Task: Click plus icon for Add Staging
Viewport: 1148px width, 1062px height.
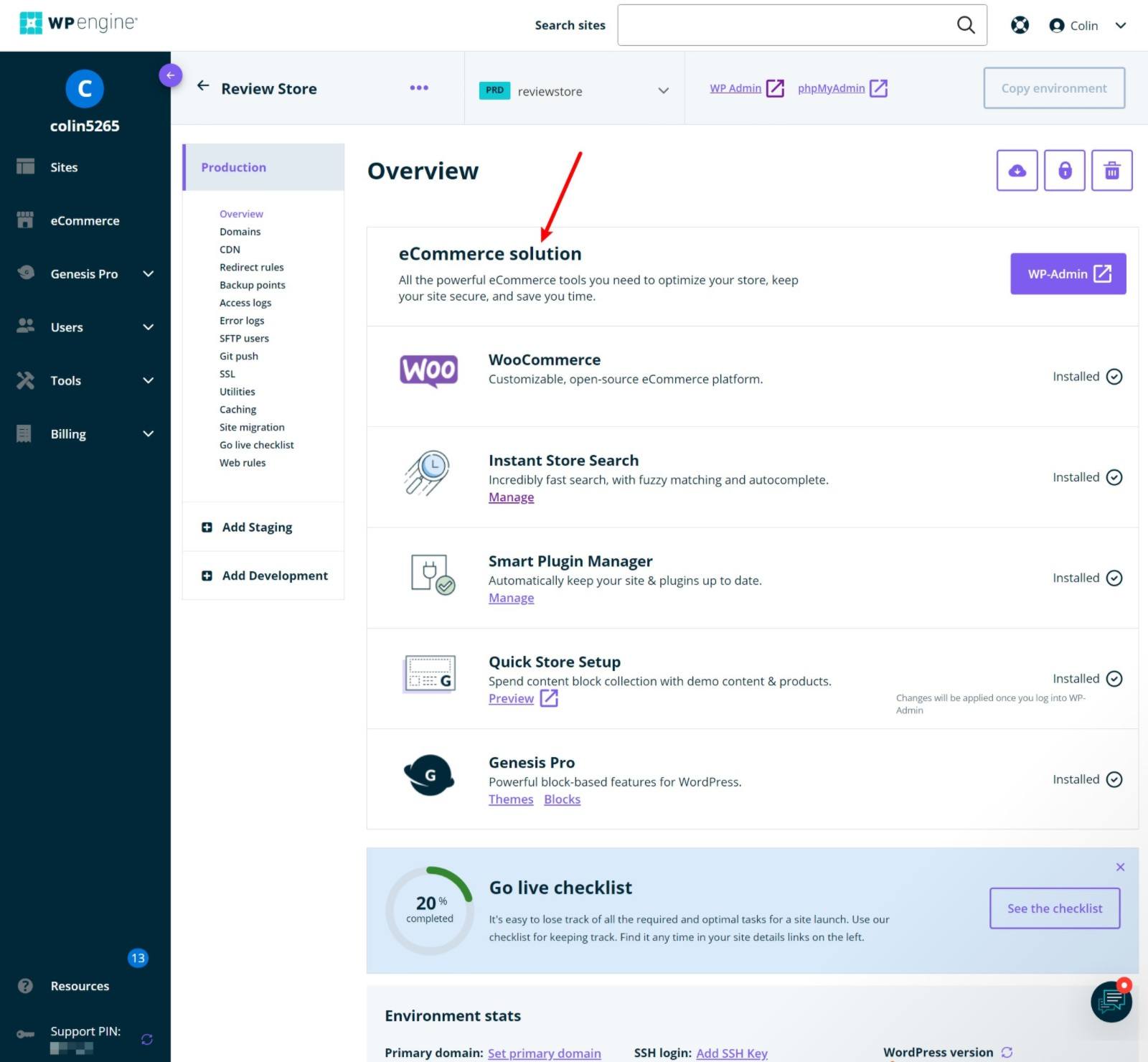Action: pyautogui.click(x=207, y=527)
